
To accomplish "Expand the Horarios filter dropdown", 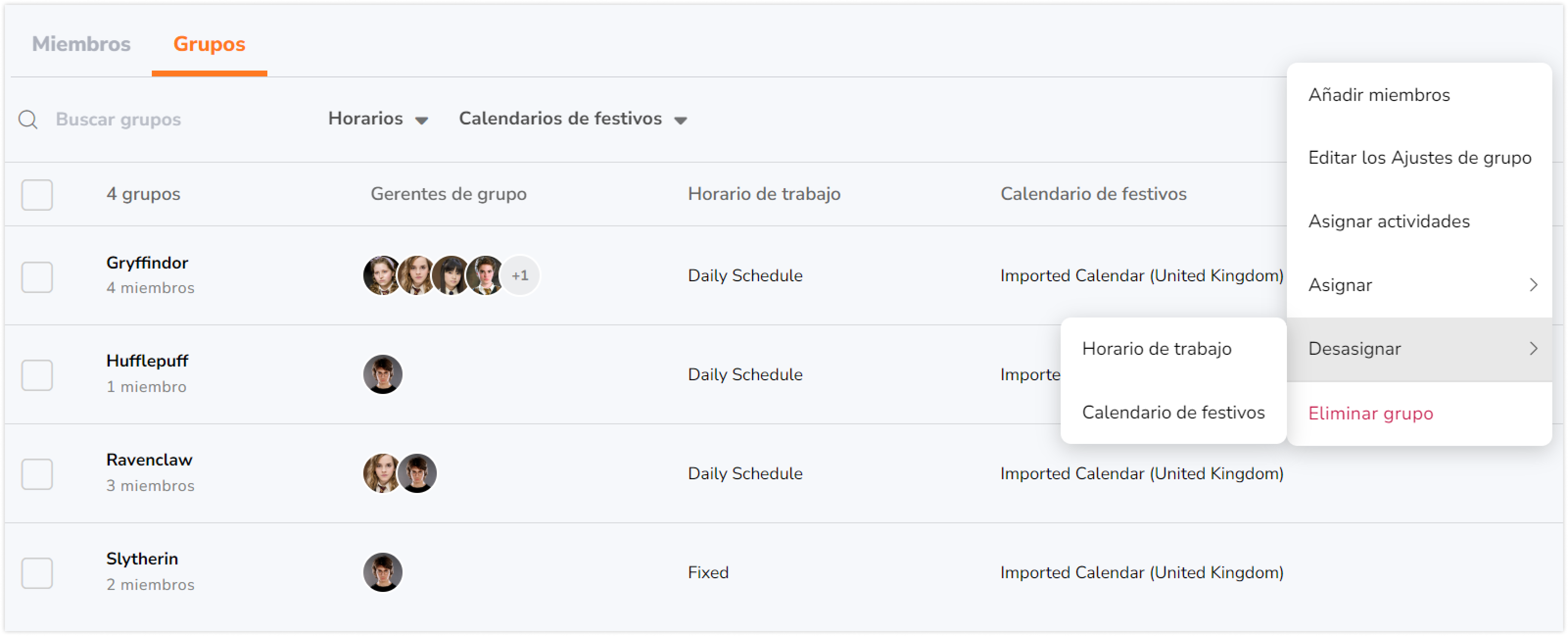I will coord(378,119).
